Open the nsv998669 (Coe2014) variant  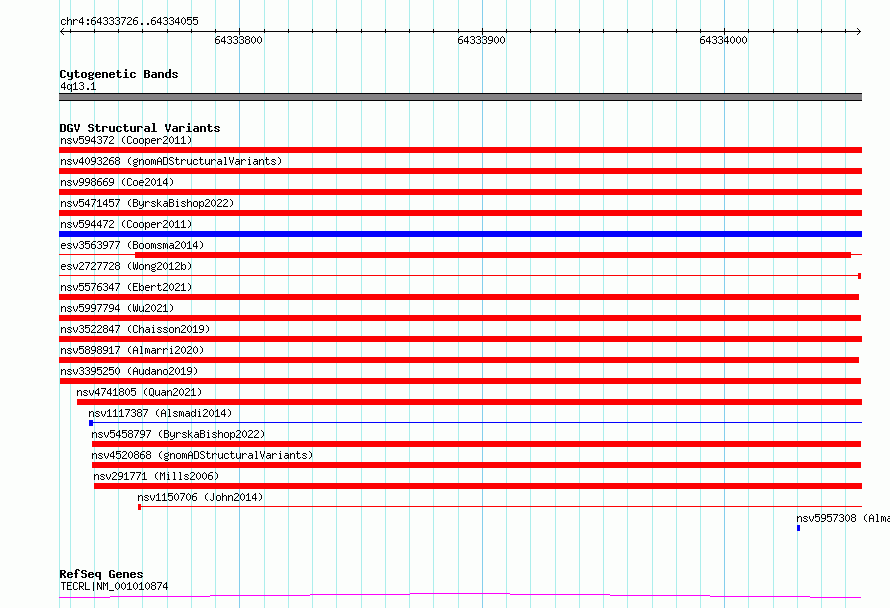tap(117, 182)
